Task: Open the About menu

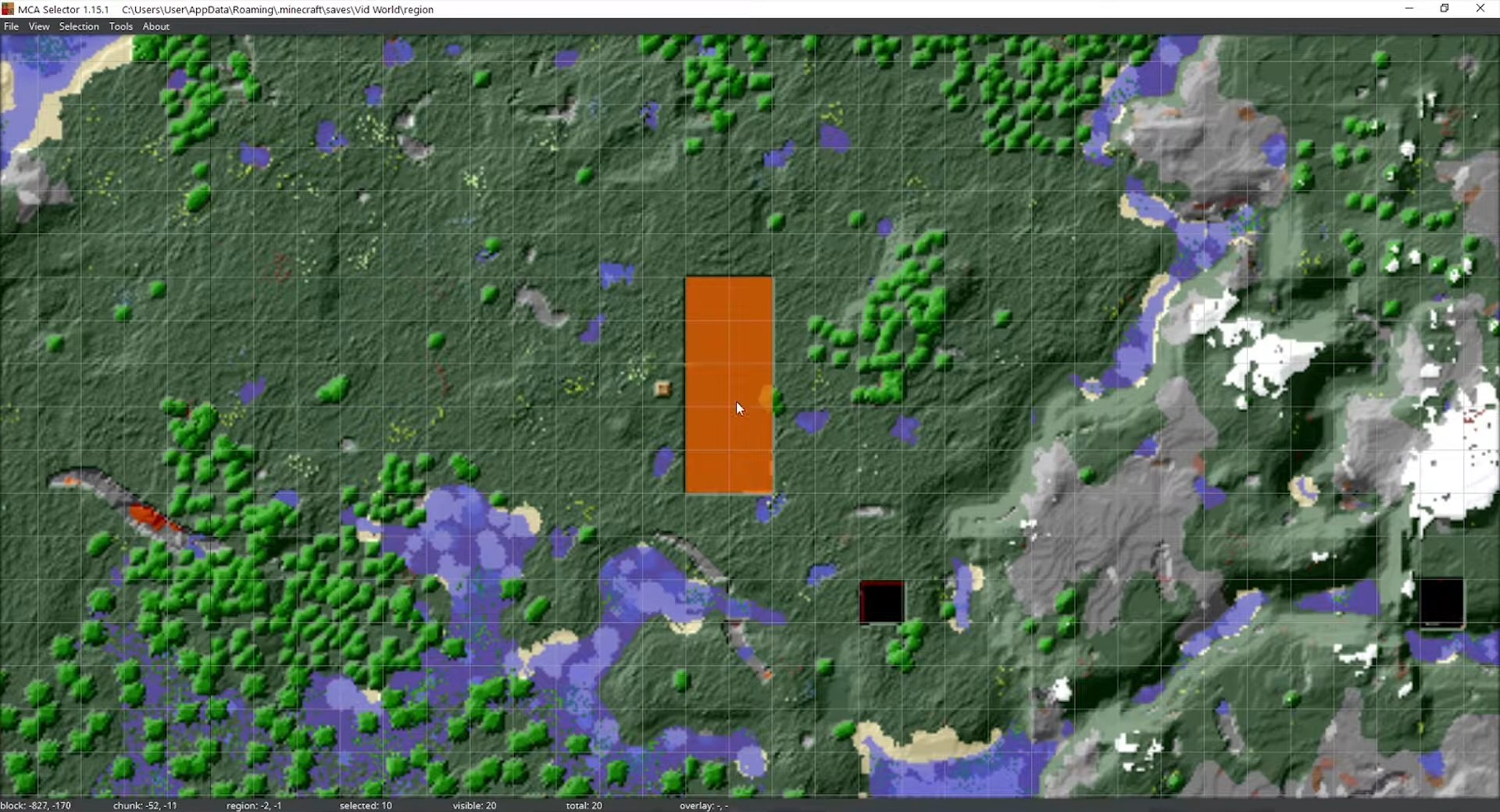Action: [x=156, y=27]
